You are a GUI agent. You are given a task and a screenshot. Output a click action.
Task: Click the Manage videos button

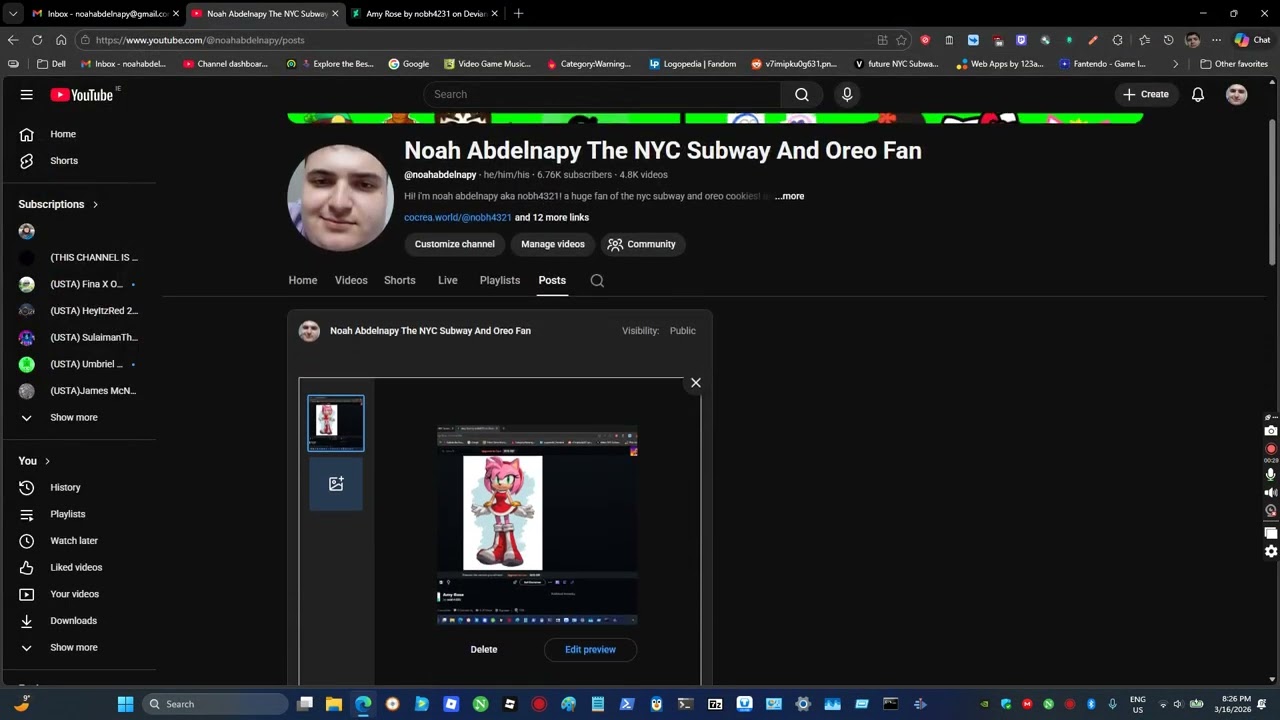[553, 244]
